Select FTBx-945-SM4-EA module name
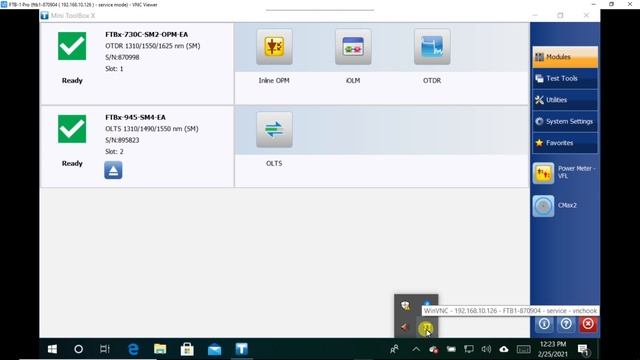This screenshot has height=360, width=640. point(136,118)
